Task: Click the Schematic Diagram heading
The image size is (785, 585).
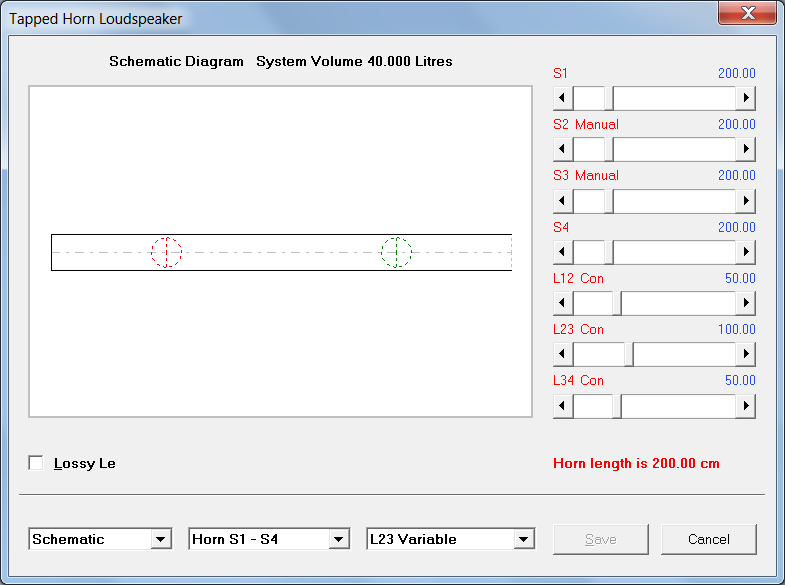Action: 176,61
